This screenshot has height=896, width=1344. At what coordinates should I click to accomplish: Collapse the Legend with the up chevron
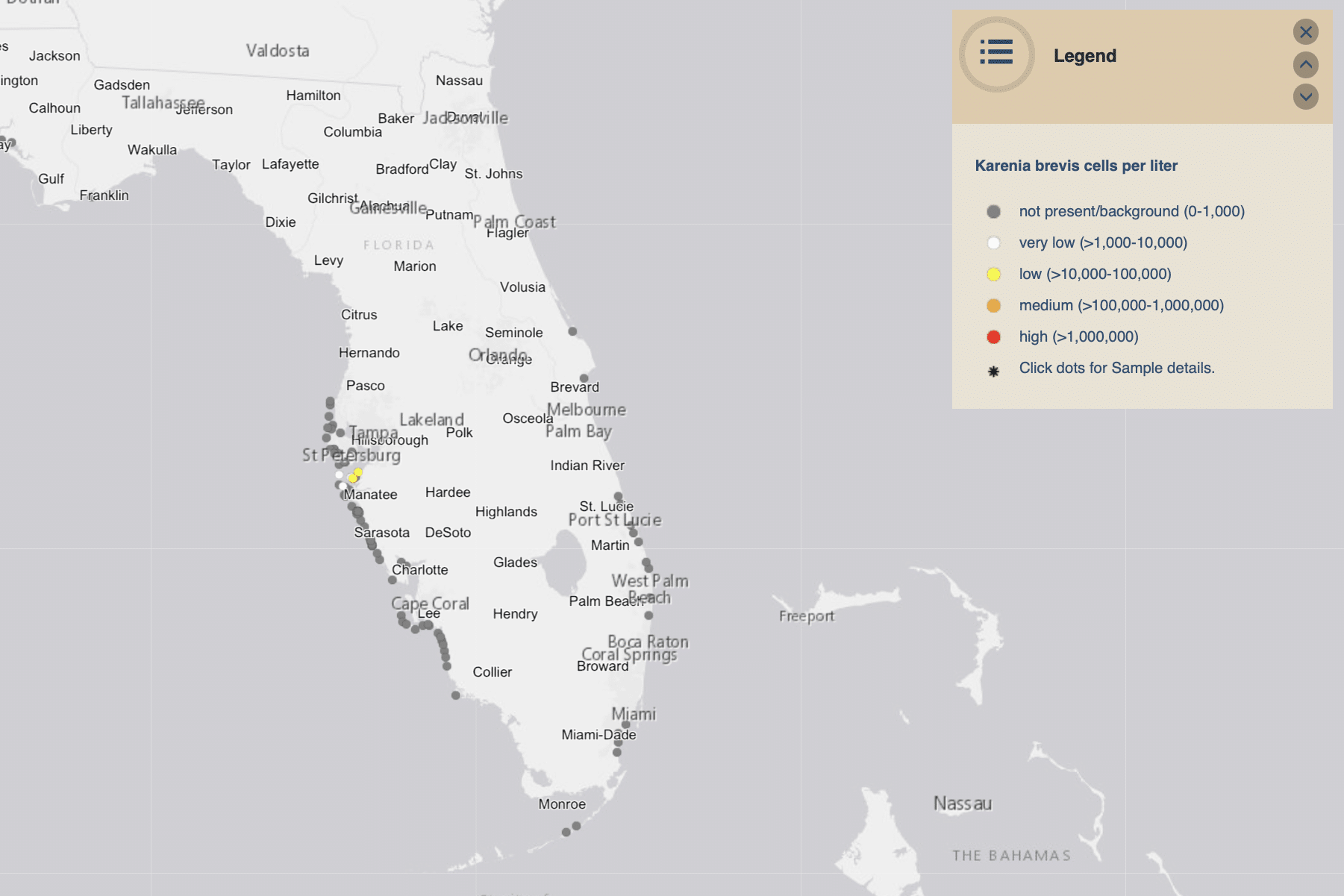pyautogui.click(x=1305, y=65)
